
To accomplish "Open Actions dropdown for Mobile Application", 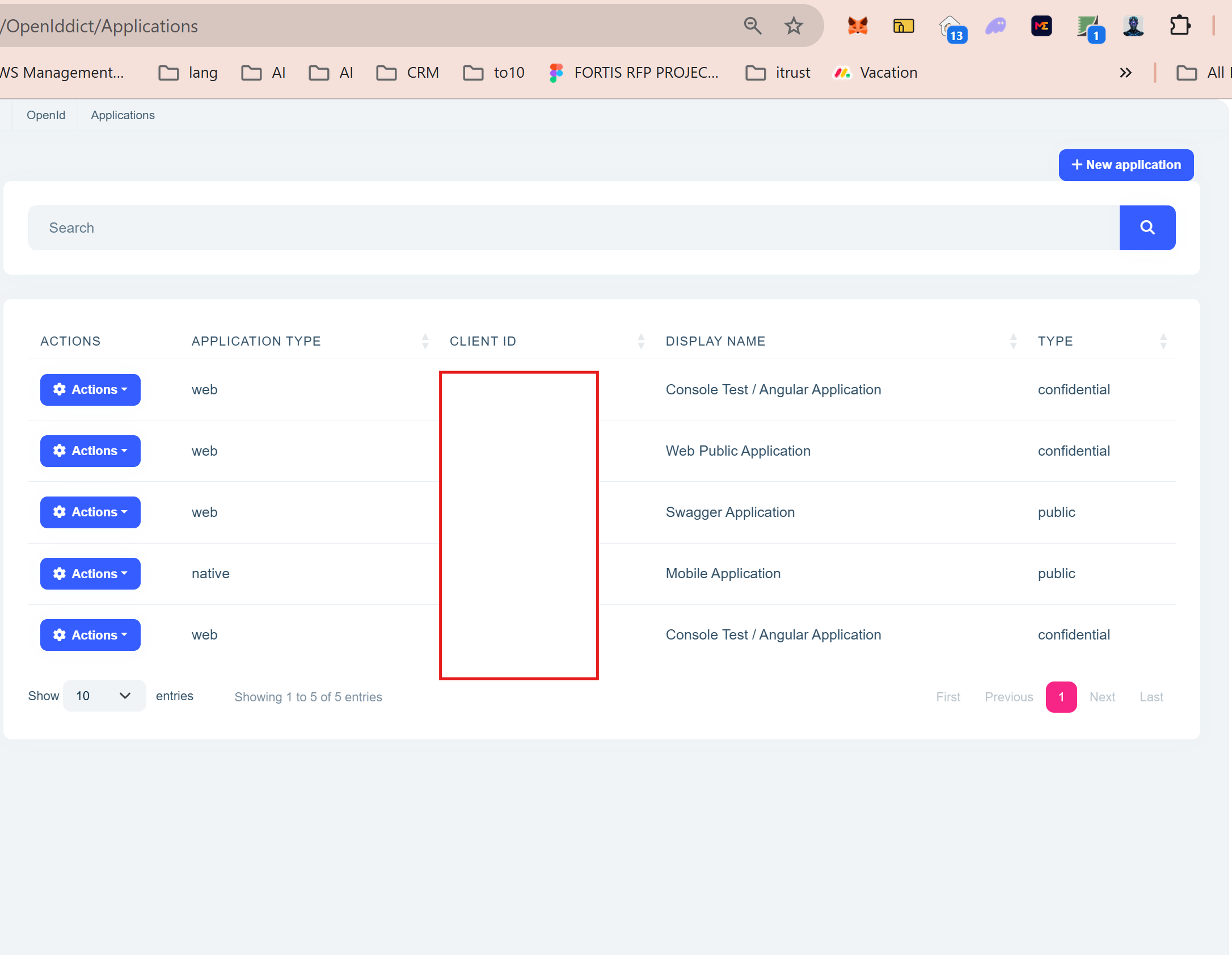I will (90, 574).
